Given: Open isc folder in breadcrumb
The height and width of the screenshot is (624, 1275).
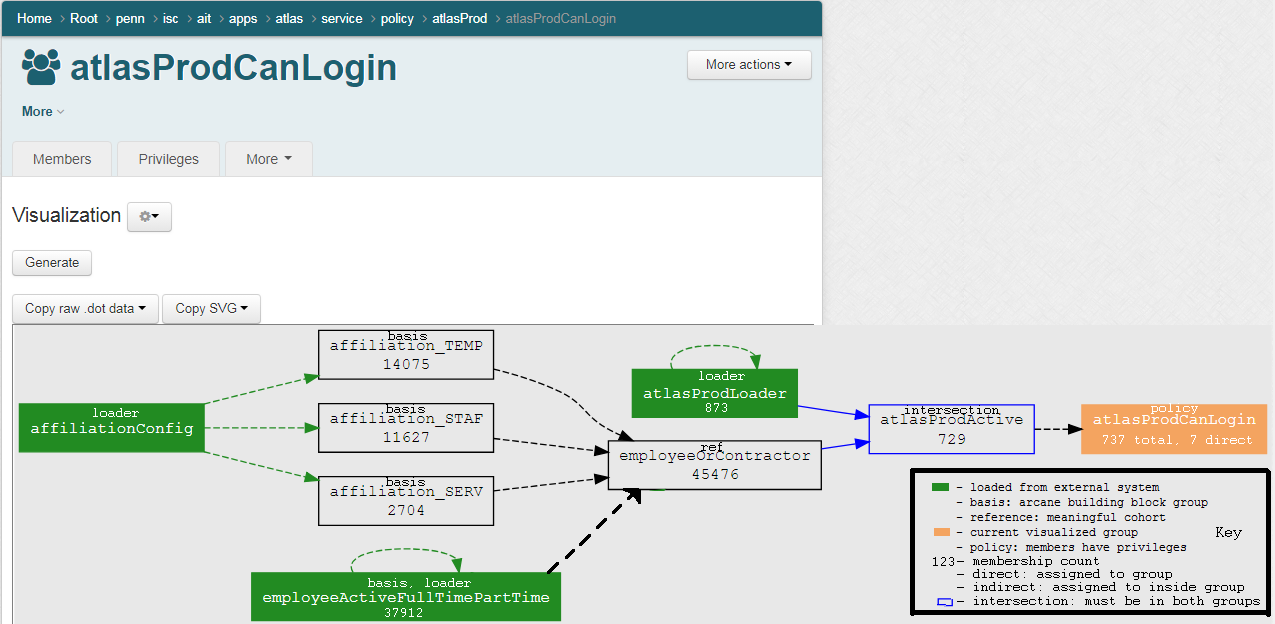Looking at the screenshot, I should point(171,18).
